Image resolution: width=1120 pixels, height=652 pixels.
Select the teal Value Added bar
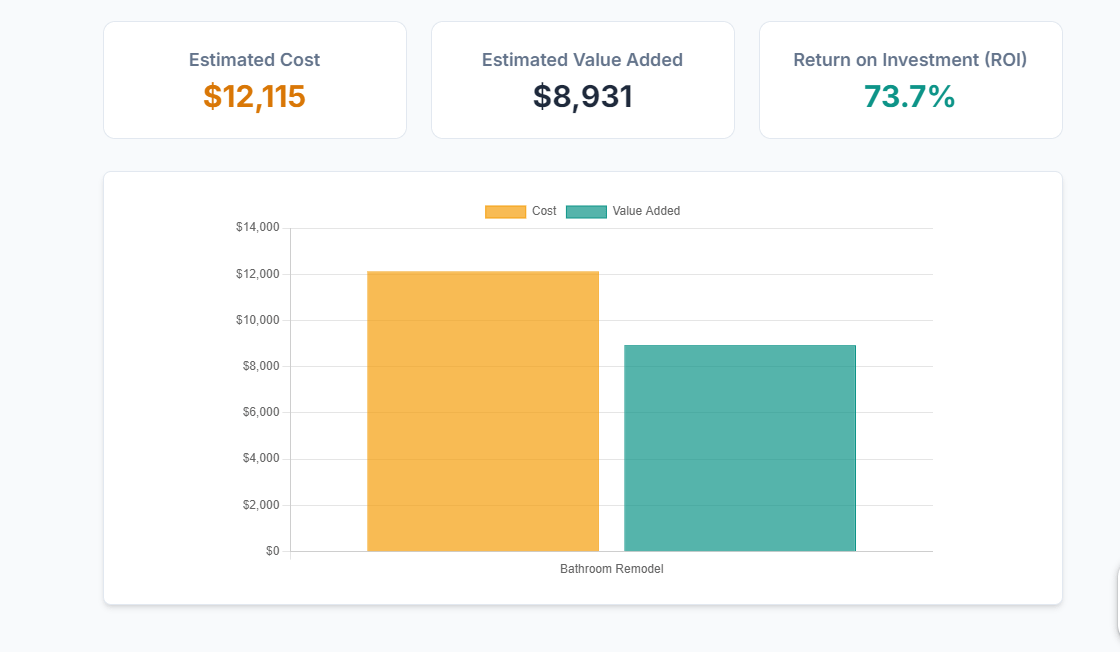[740, 448]
